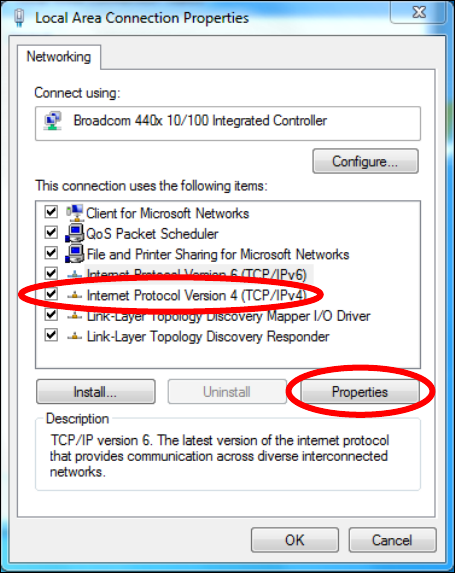Disable Internet Protocol Version 6 checkbox
Image resolution: width=455 pixels, height=573 pixels.
(x=51, y=273)
